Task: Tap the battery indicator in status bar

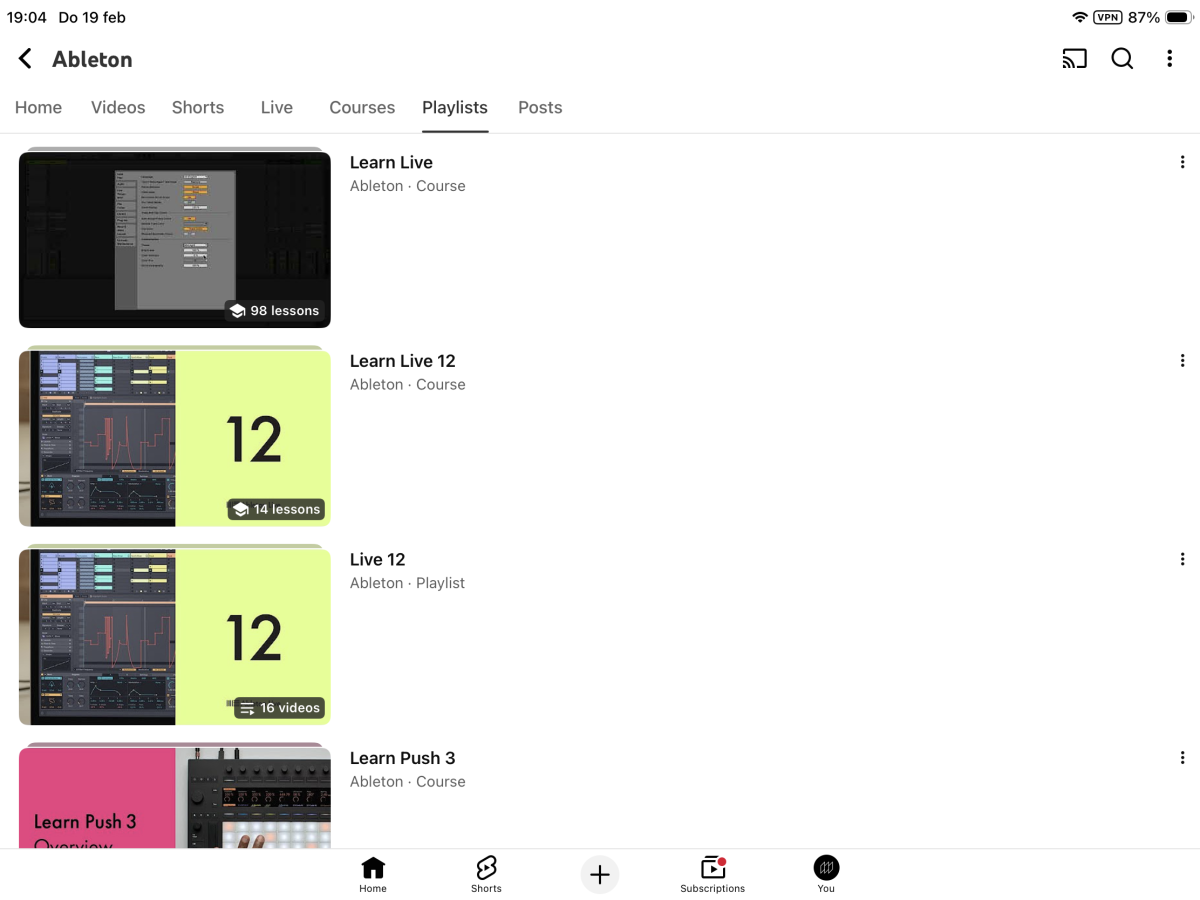Action: click(1179, 17)
